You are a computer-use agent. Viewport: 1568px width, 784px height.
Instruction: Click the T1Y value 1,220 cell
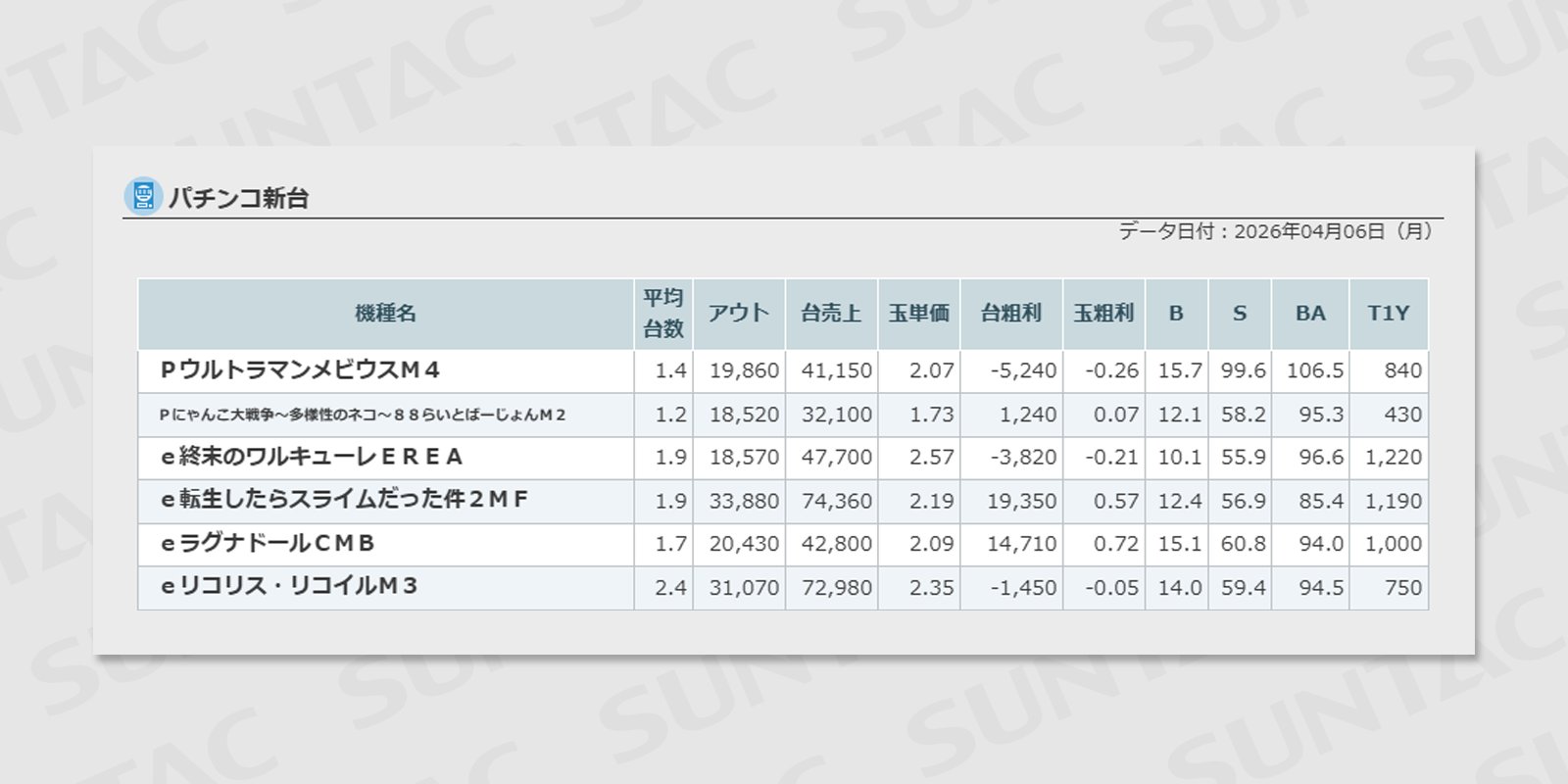pos(1393,458)
